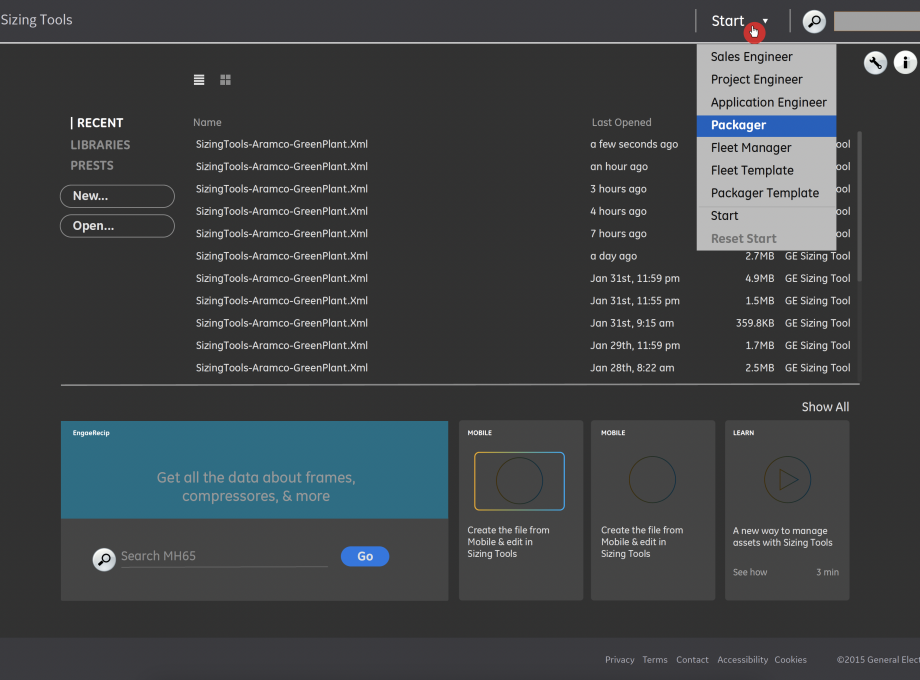920x680 pixels.
Task: Focus the Search MH65 input field
Action: pos(223,557)
